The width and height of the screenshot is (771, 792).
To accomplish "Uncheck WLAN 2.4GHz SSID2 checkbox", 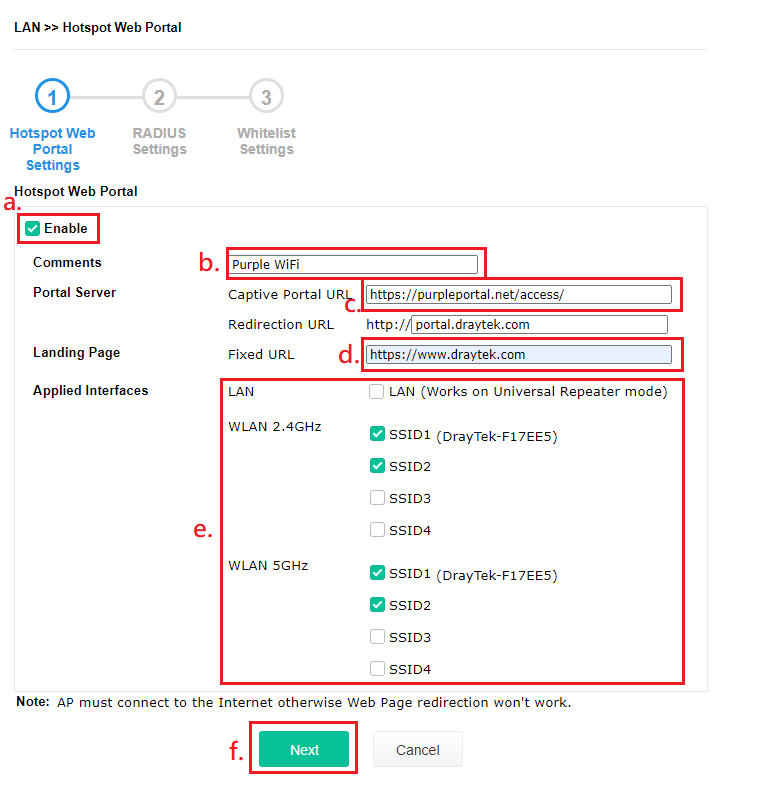I will pos(377,466).
